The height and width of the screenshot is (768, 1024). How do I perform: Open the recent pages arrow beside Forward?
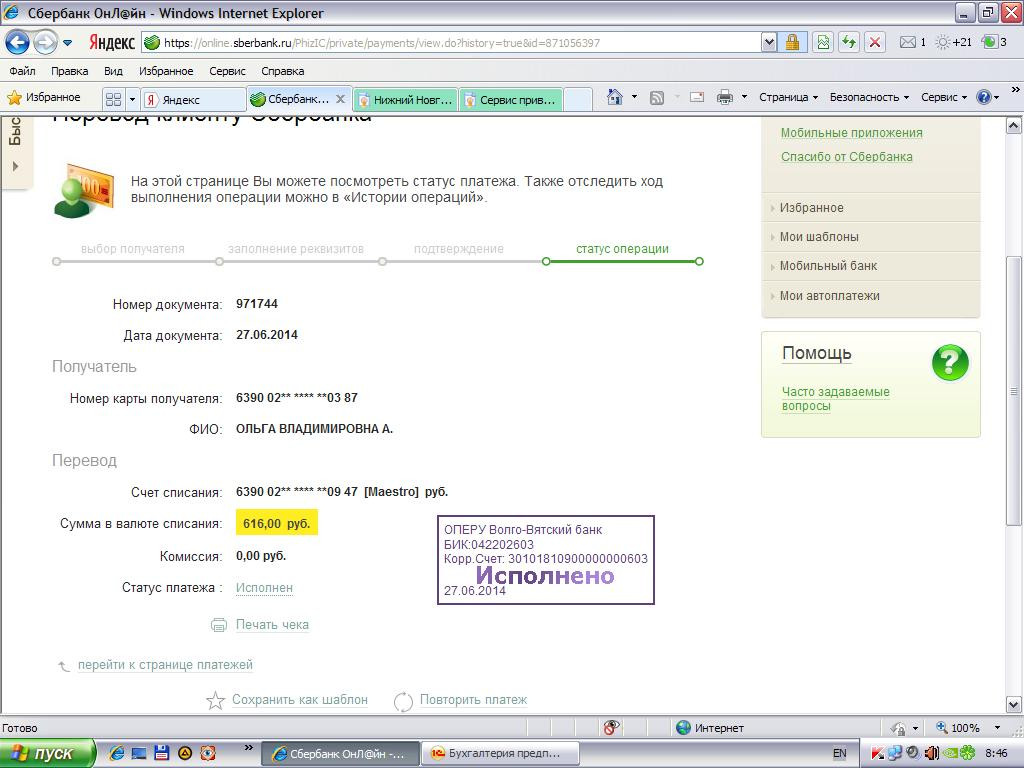[67, 44]
